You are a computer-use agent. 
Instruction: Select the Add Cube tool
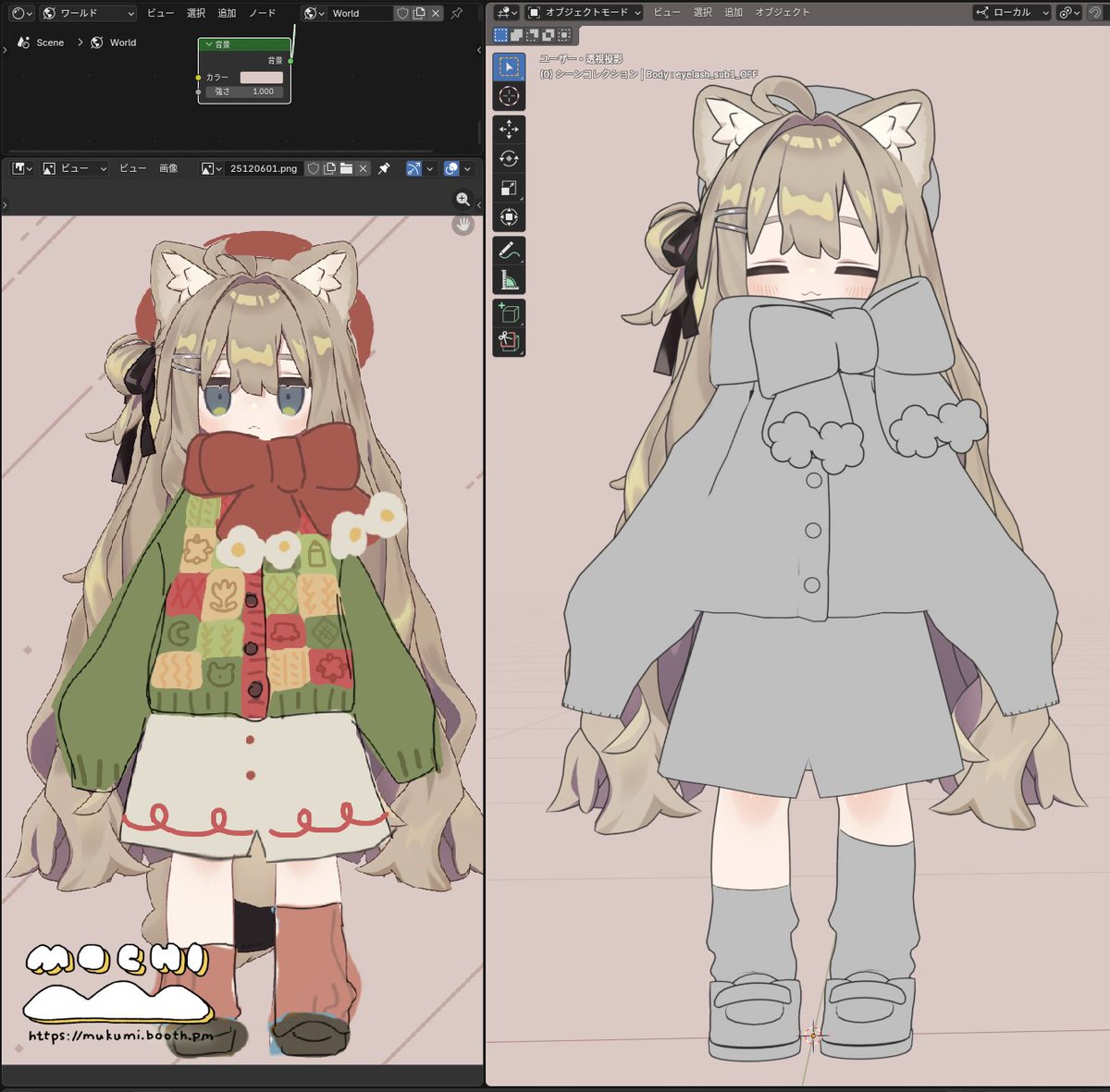click(509, 313)
